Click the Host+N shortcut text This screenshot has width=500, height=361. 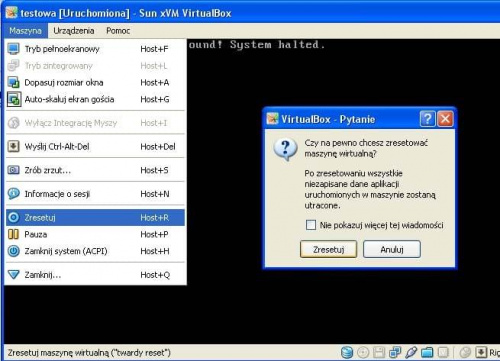point(155,194)
